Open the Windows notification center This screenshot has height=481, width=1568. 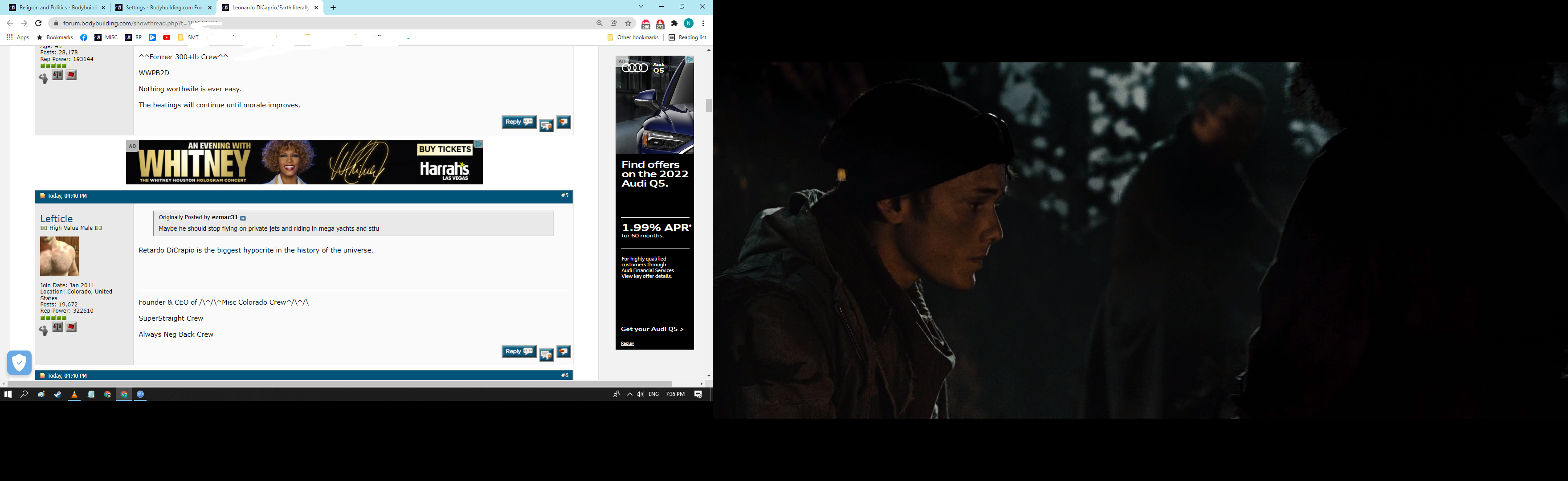click(x=698, y=395)
